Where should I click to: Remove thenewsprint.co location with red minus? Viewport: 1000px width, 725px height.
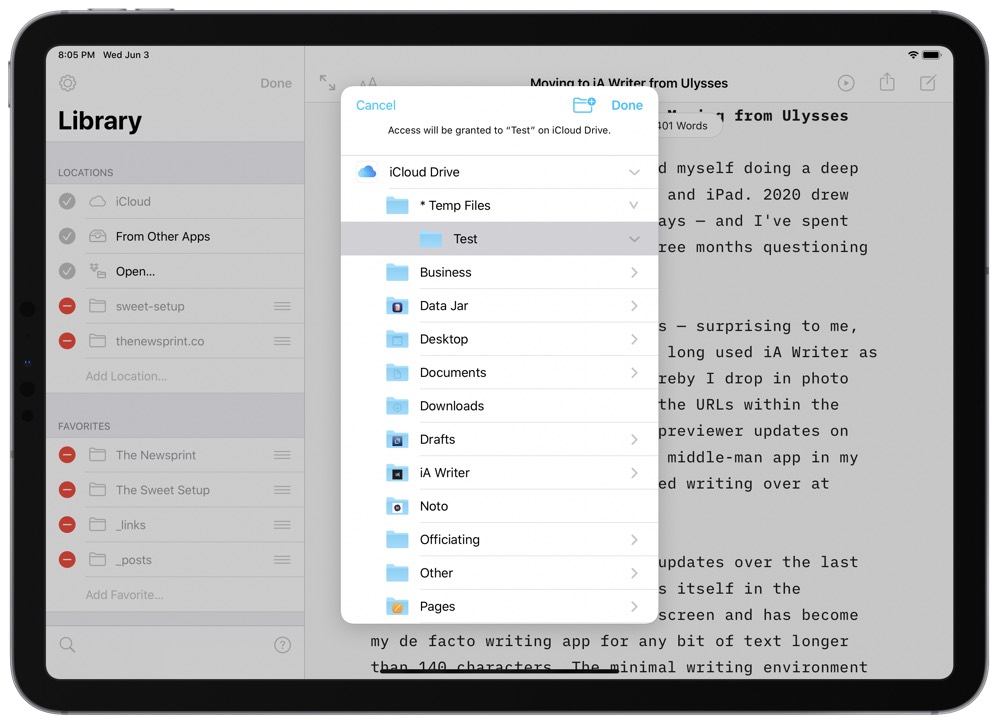(67, 341)
